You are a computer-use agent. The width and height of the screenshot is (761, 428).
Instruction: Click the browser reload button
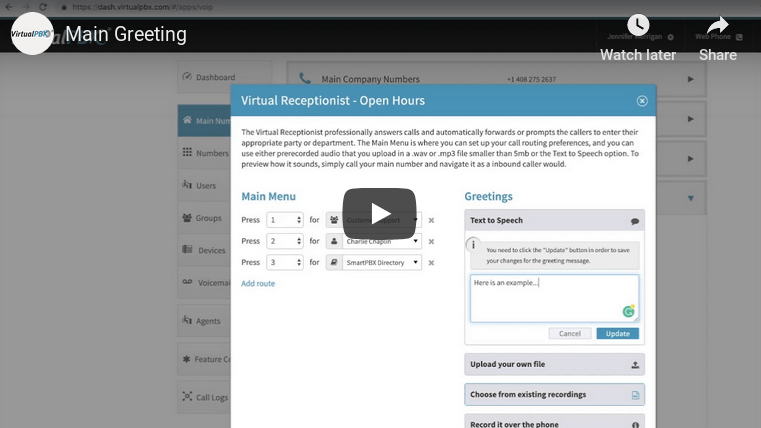(43, 7)
